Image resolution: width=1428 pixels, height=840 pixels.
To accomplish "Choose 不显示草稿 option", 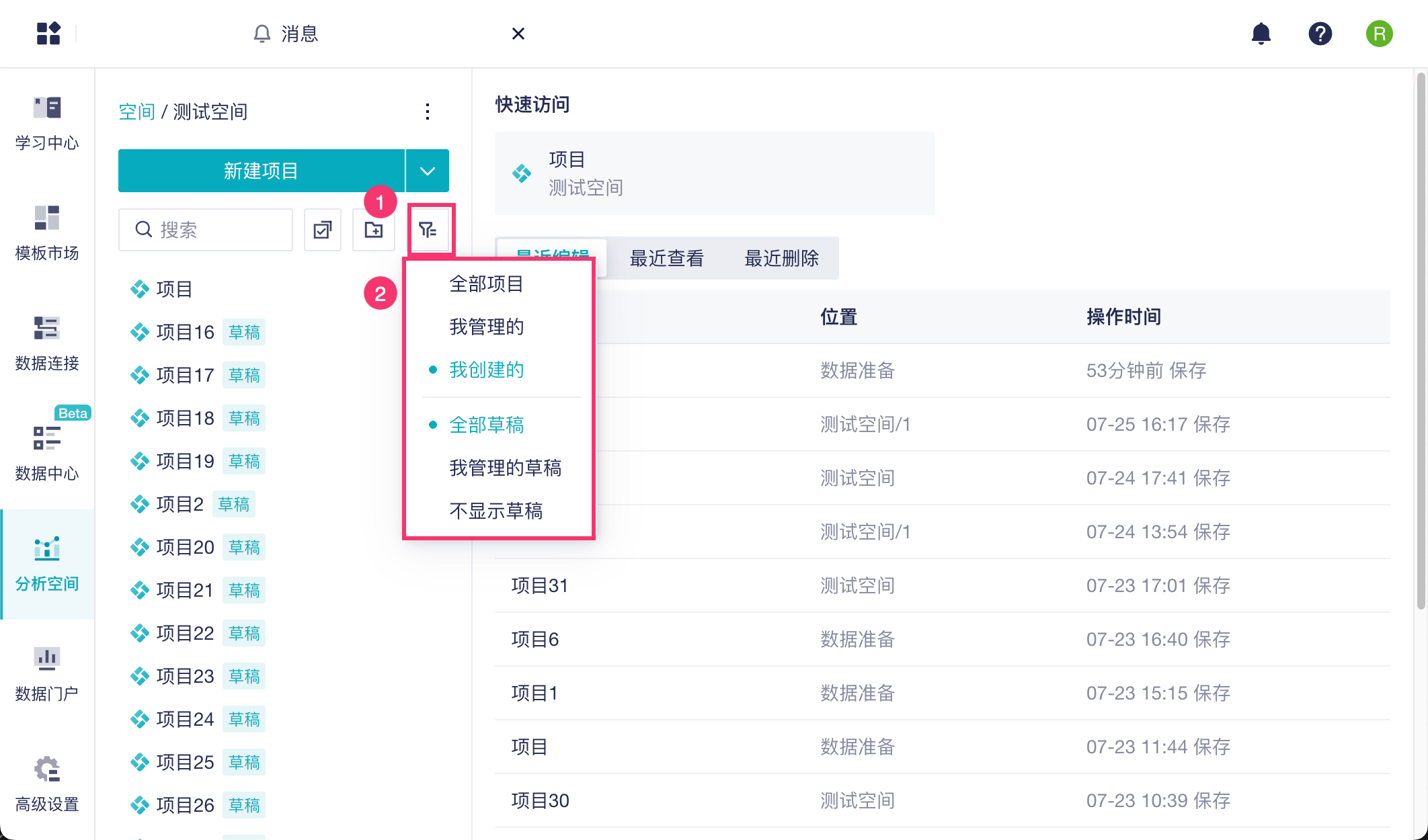I will [495, 511].
